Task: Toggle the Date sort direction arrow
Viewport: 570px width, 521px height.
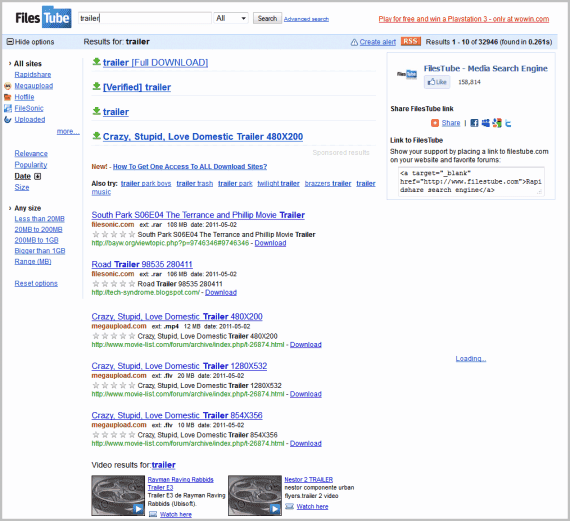Action: (x=37, y=176)
